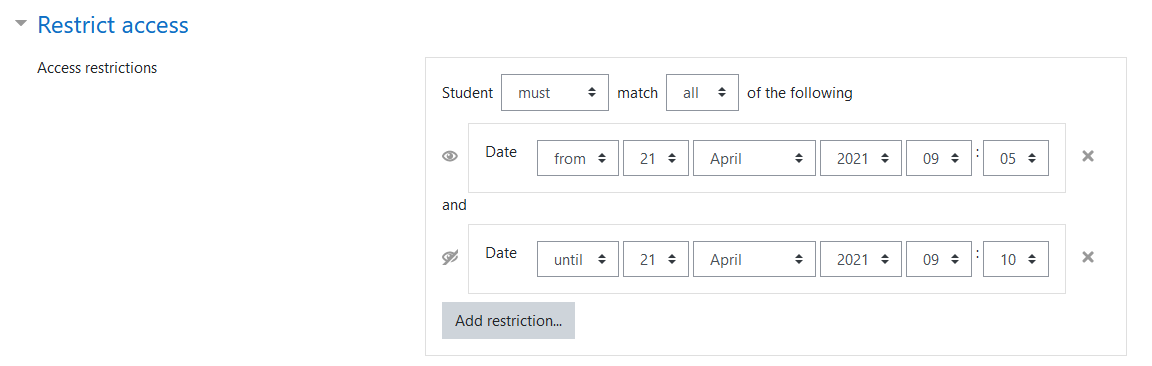Click the Add restriction... button
The width and height of the screenshot is (1152, 366).
click(508, 320)
